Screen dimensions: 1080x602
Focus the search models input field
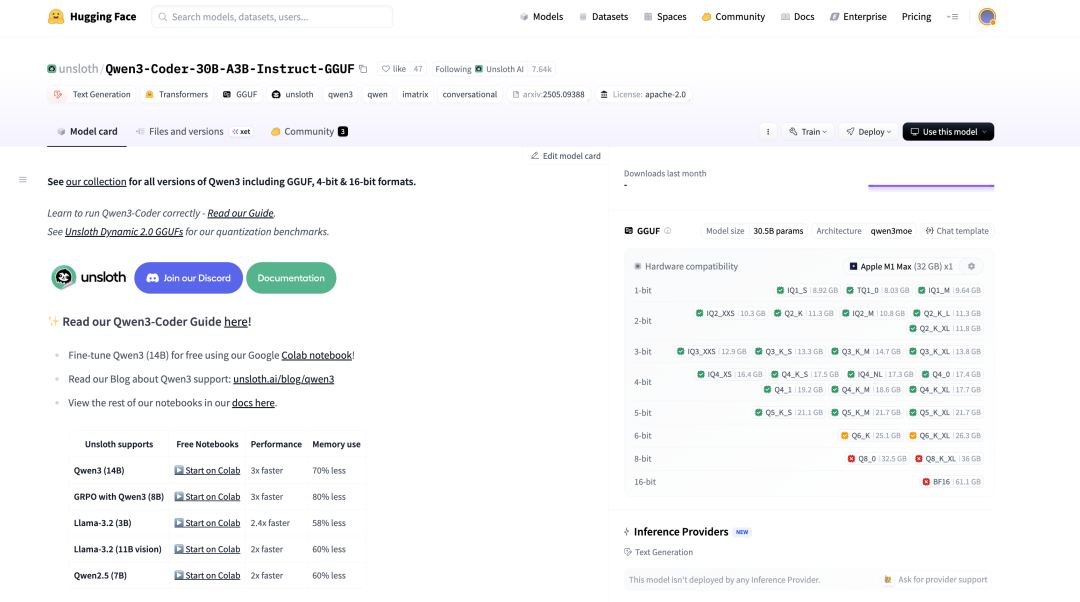272,17
